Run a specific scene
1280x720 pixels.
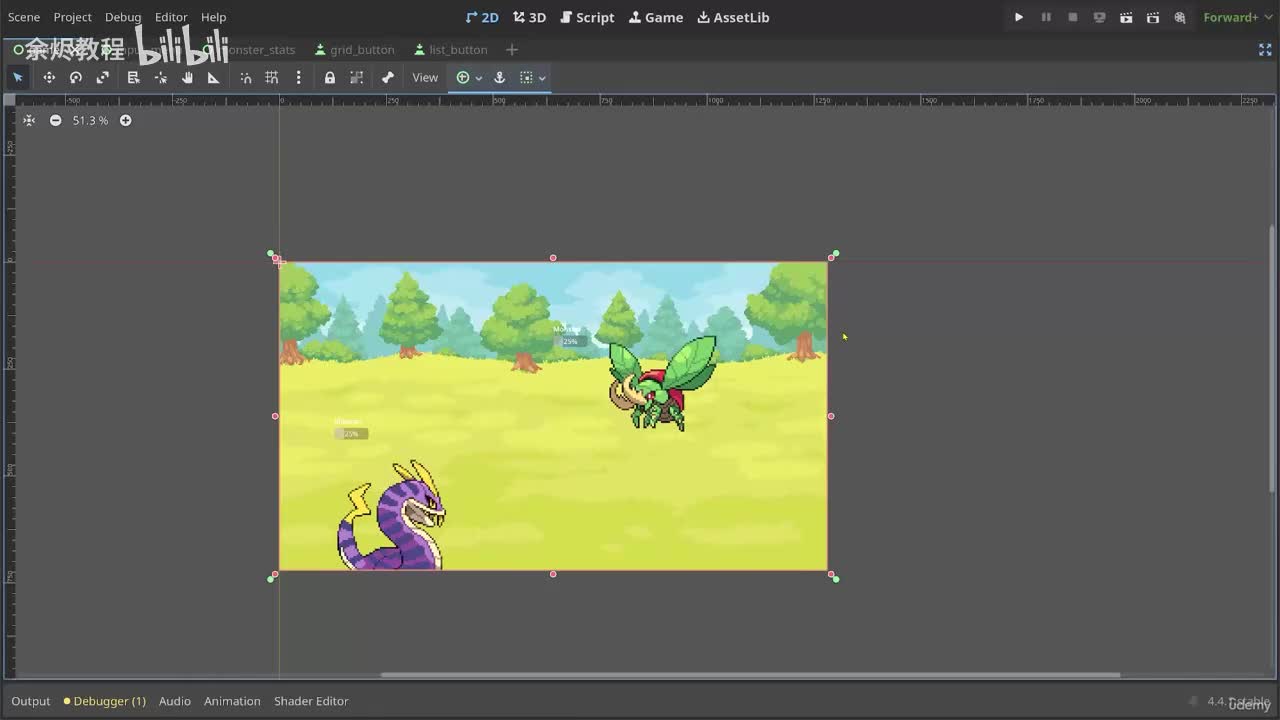1153,17
